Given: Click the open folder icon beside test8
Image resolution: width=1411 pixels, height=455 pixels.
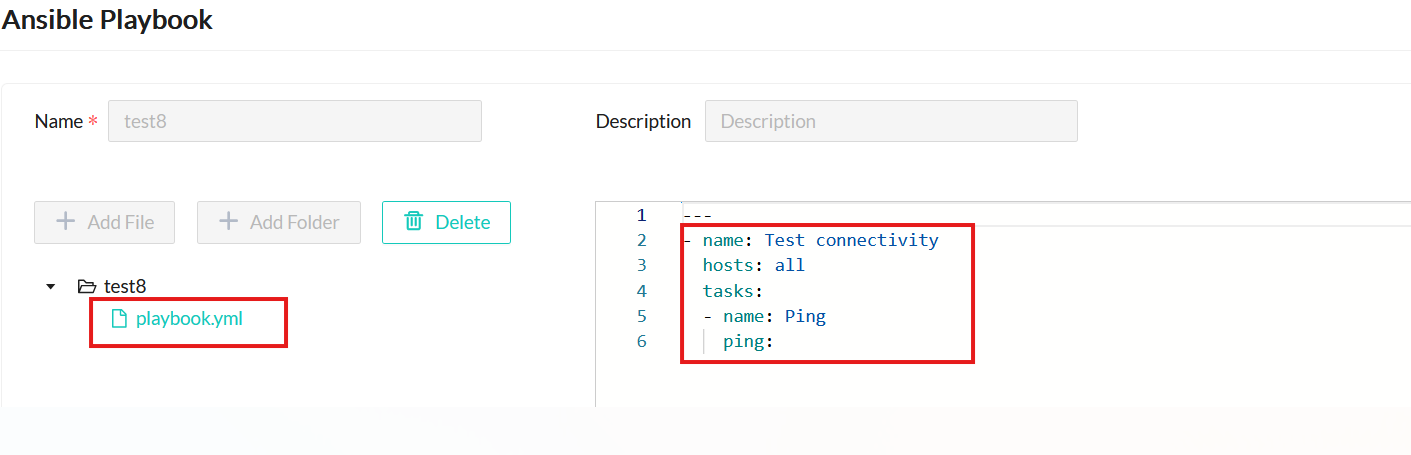Looking at the screenshot, I should (x=87, y=287).
